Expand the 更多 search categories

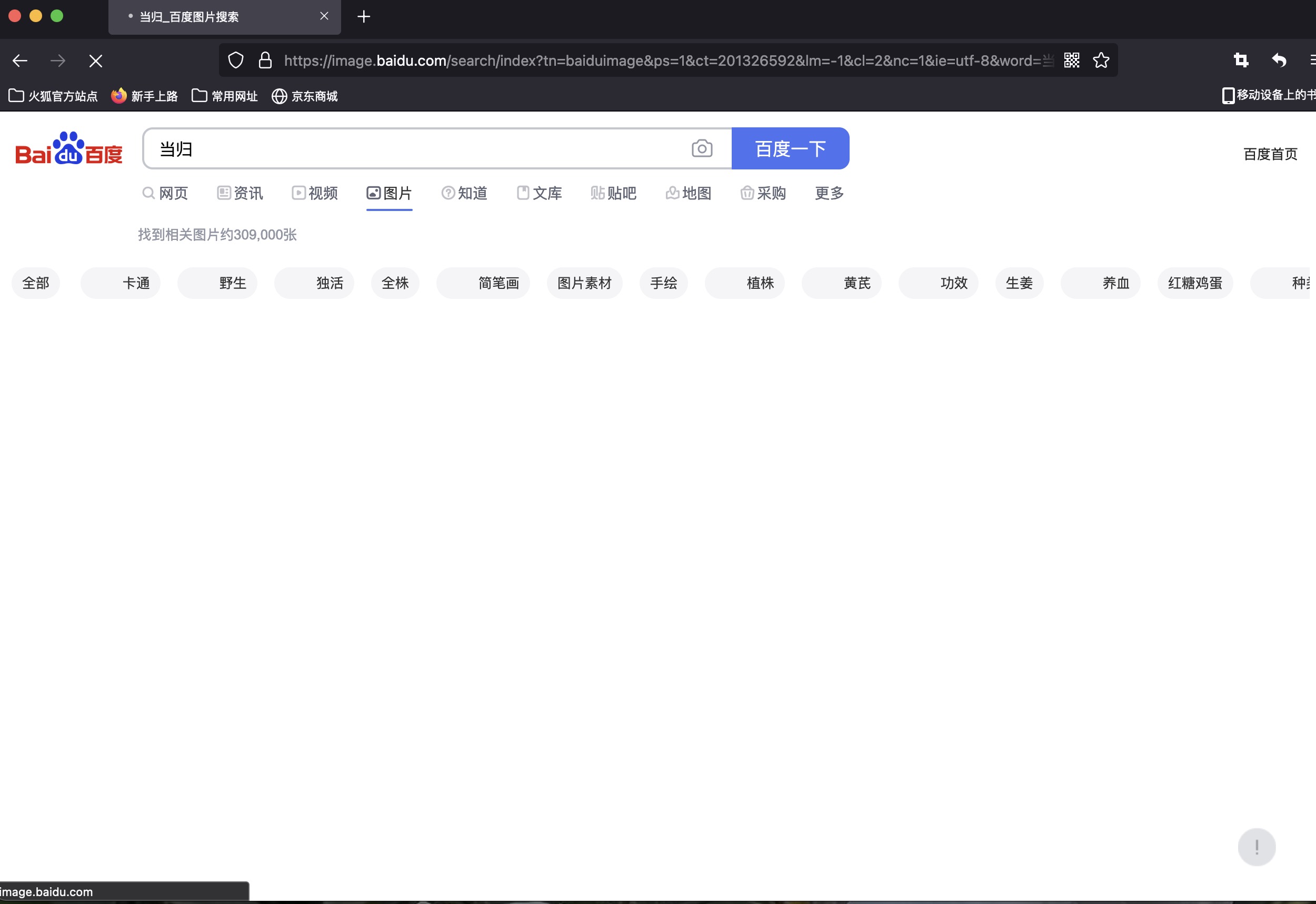[829, 193]
